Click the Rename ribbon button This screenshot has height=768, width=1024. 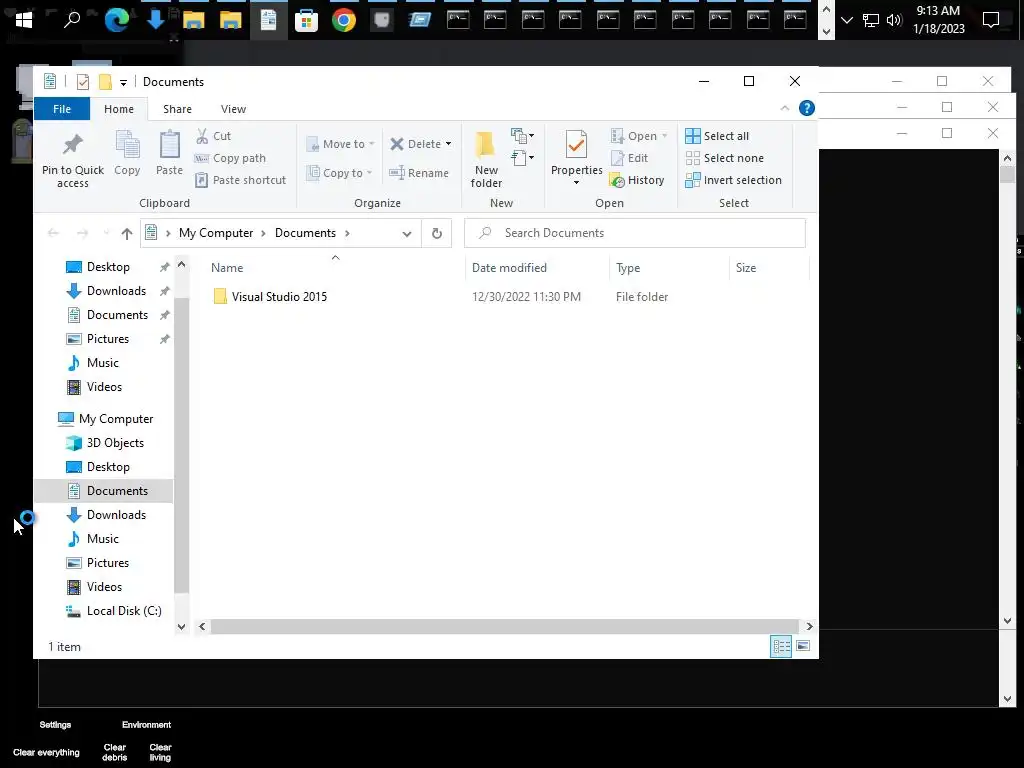(419, 173)
